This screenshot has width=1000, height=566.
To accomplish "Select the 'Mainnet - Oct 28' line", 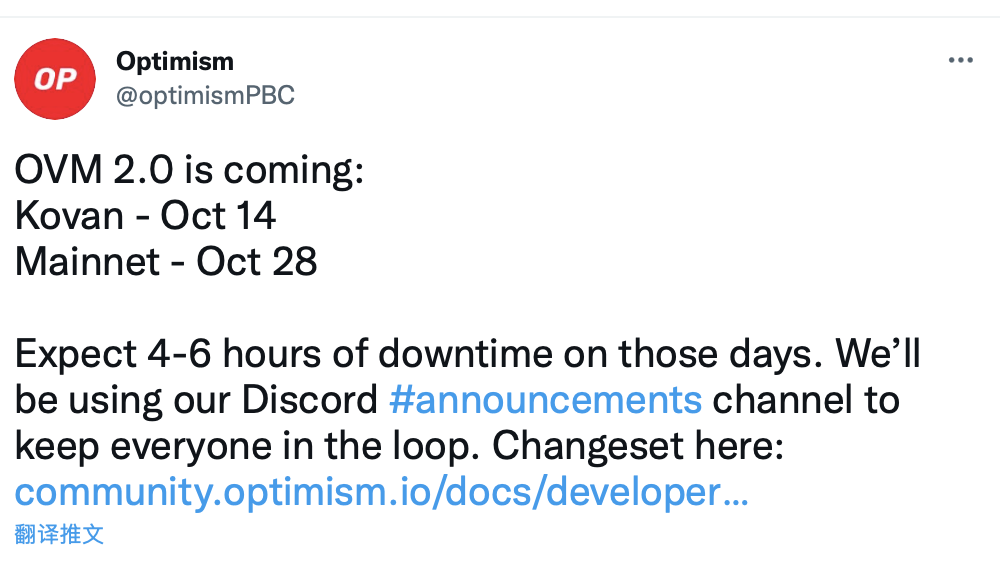I will 166,262.
